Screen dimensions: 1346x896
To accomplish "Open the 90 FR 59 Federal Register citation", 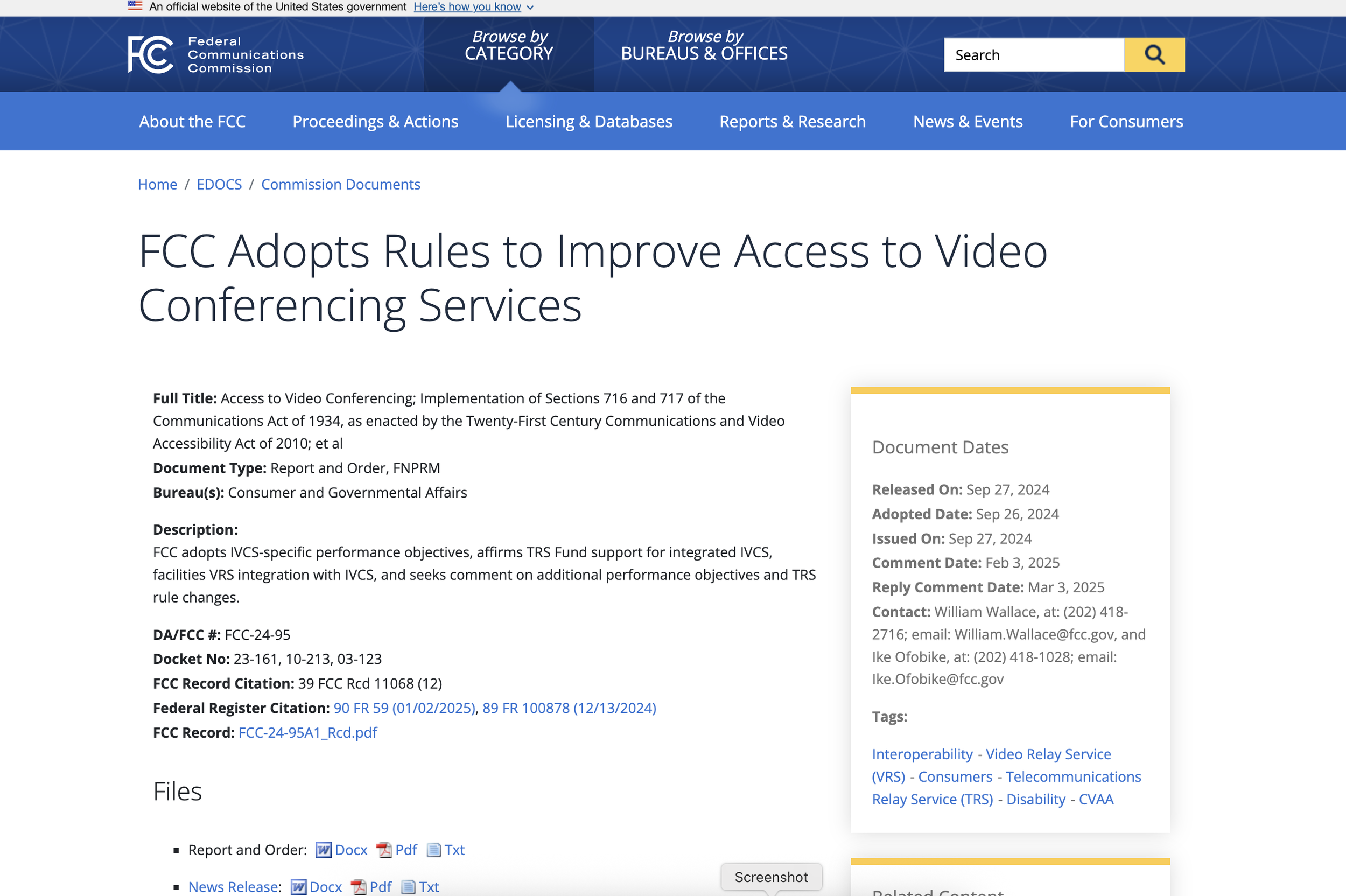I will click(404, 708).
